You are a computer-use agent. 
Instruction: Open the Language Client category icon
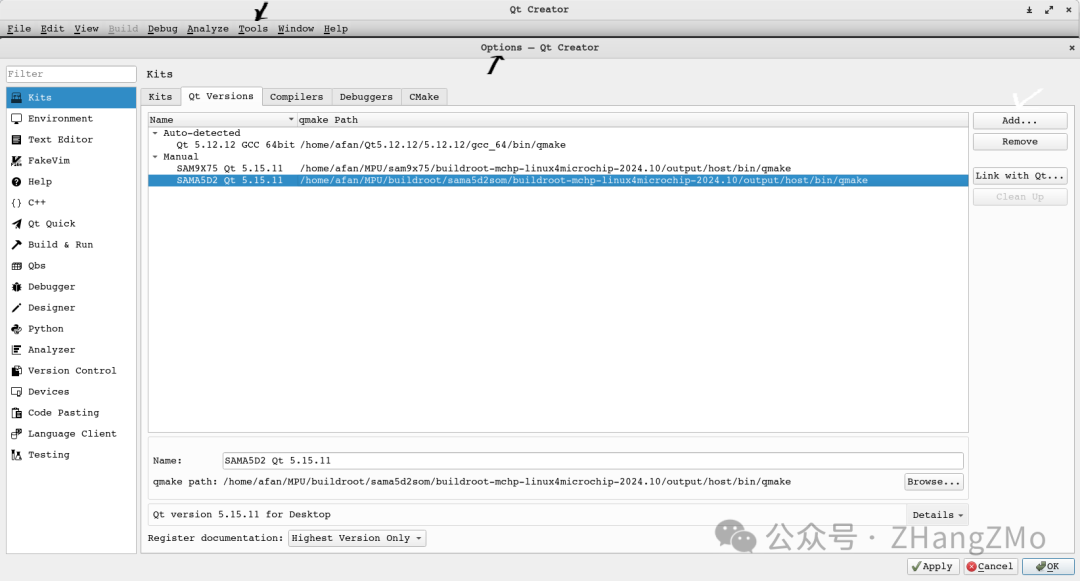(x=17, y=434)
